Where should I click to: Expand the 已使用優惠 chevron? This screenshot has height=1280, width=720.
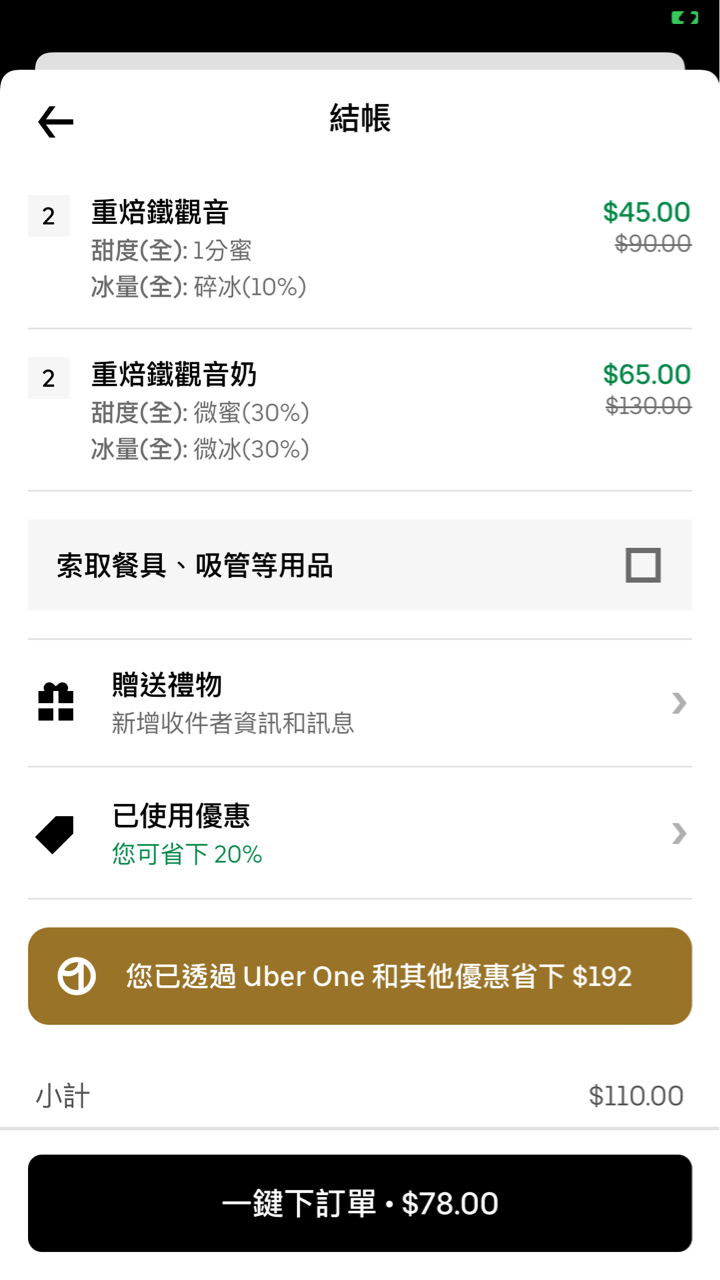(679, 833)
